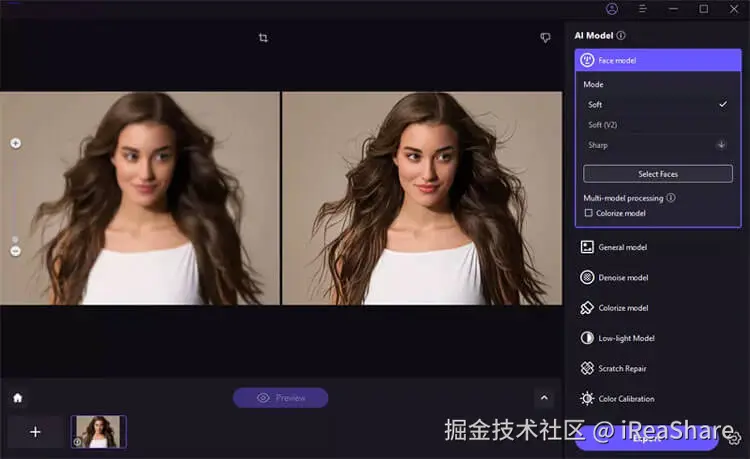Open the hamburger menu in title bar
Screen dimensions: 750x459
(642, 9)
